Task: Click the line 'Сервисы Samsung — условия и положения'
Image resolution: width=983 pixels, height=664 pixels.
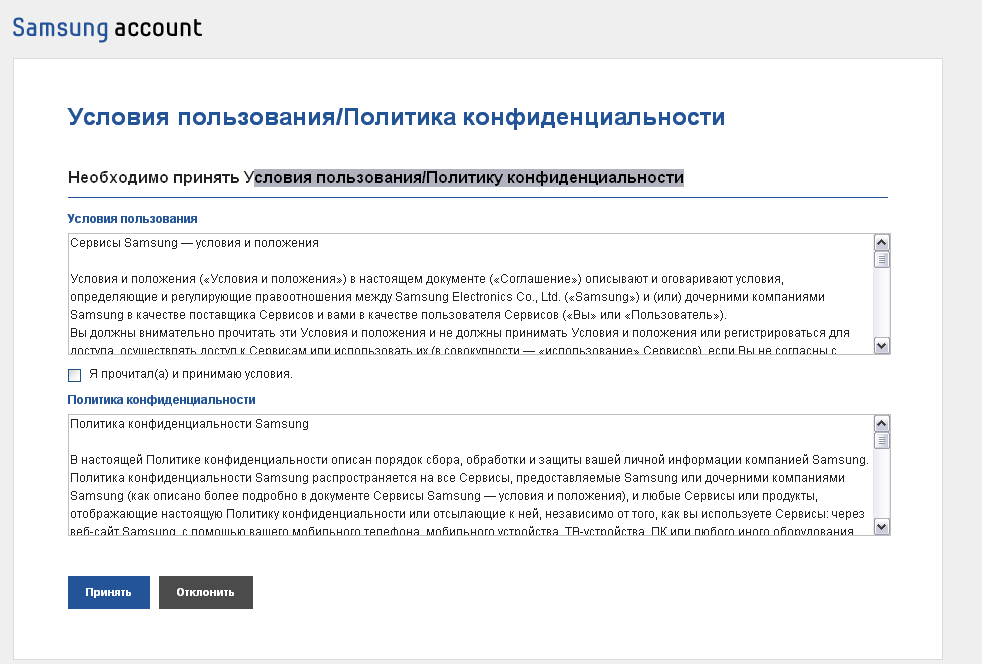Action: pos(194,243)
